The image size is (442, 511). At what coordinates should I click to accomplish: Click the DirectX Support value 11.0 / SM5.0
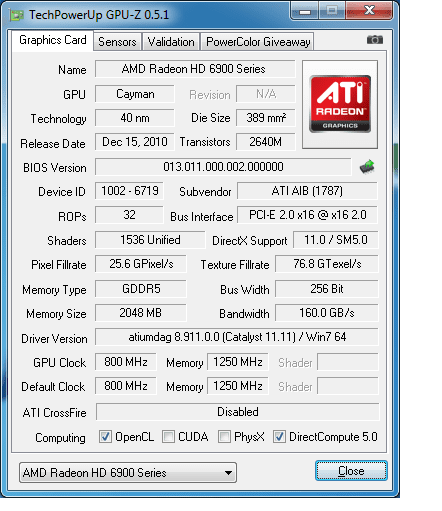click(336, 240)
